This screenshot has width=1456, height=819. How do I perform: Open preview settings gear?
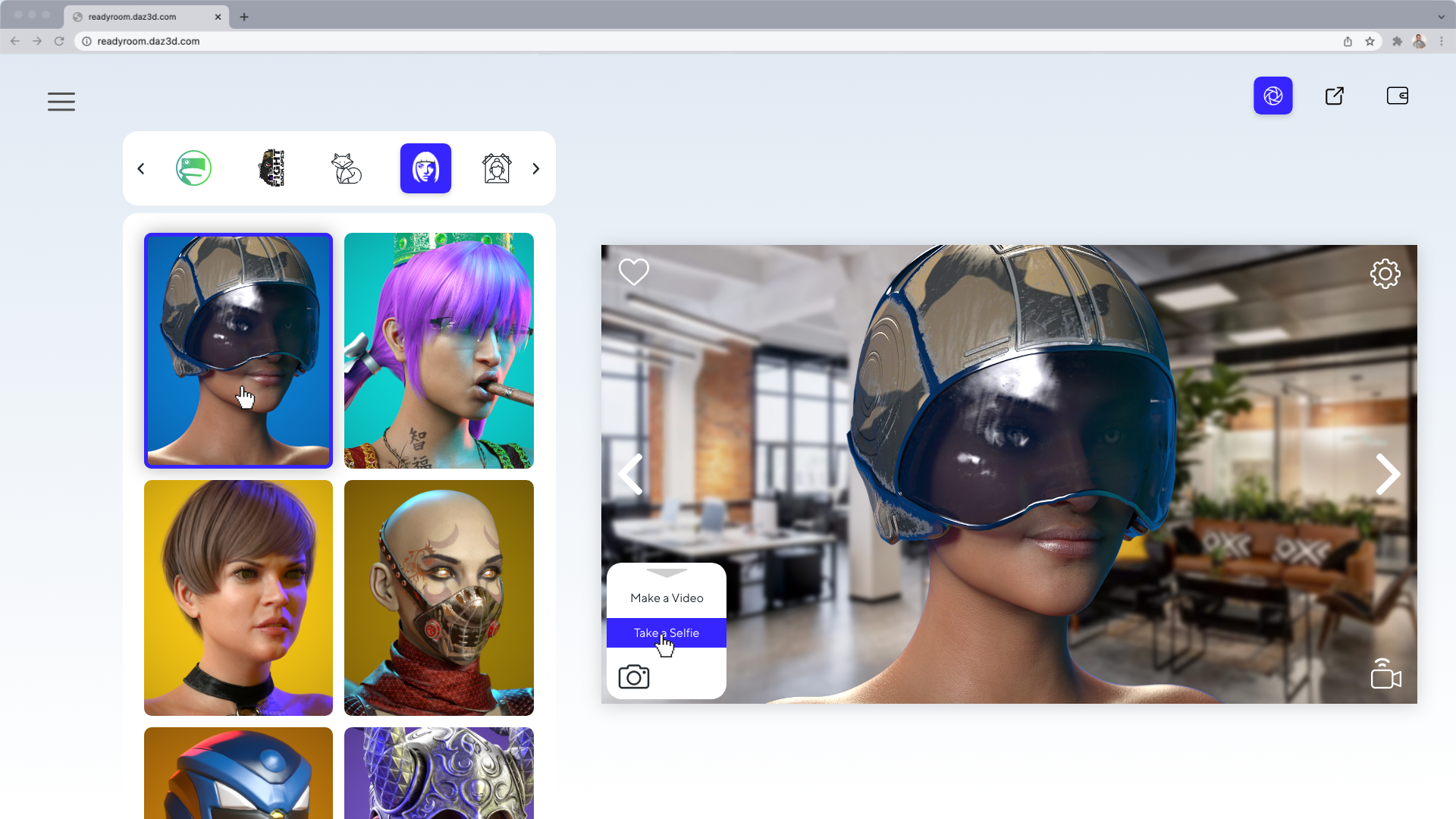click(1385, 274)
